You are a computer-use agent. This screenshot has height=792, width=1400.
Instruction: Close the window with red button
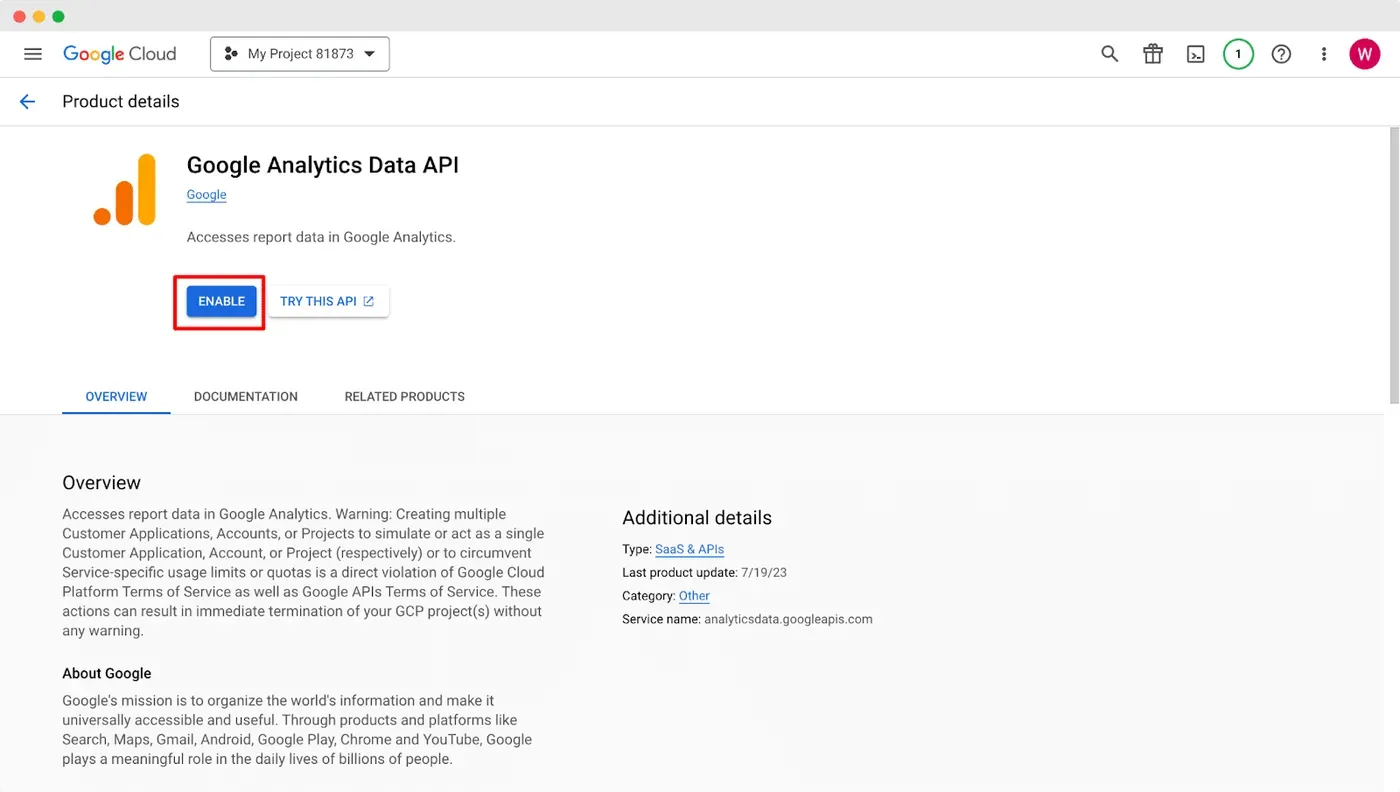[x=19, y=16]
